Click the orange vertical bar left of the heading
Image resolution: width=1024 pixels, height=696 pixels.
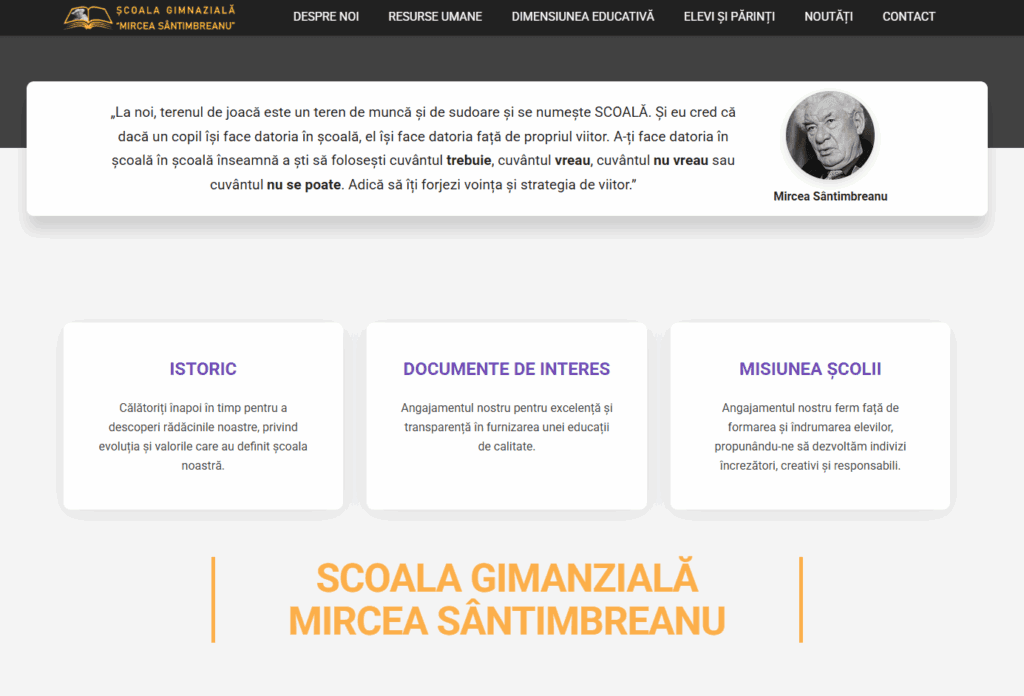(x=213, y=599)
